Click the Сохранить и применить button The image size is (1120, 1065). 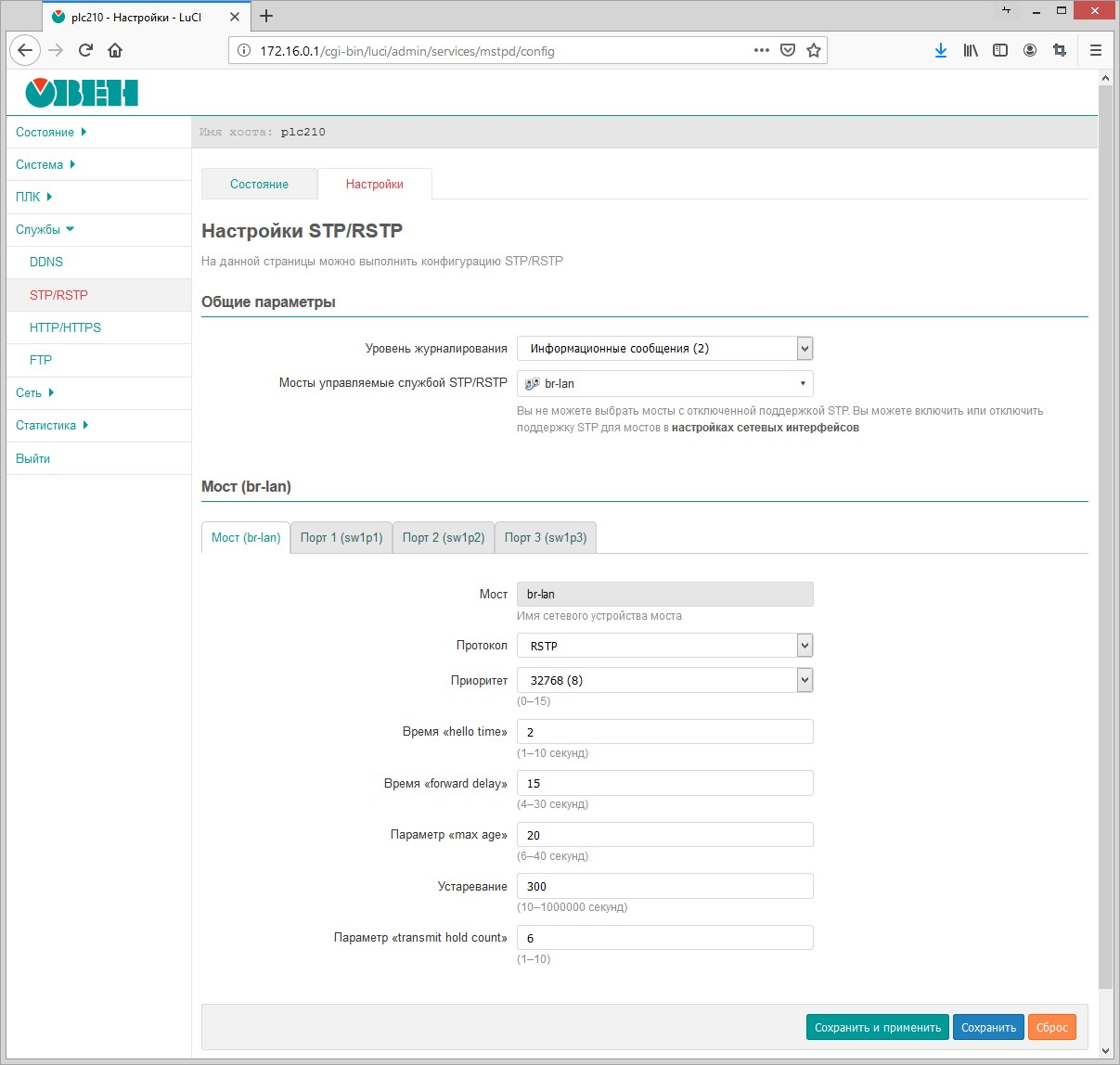coord(877,1027)
